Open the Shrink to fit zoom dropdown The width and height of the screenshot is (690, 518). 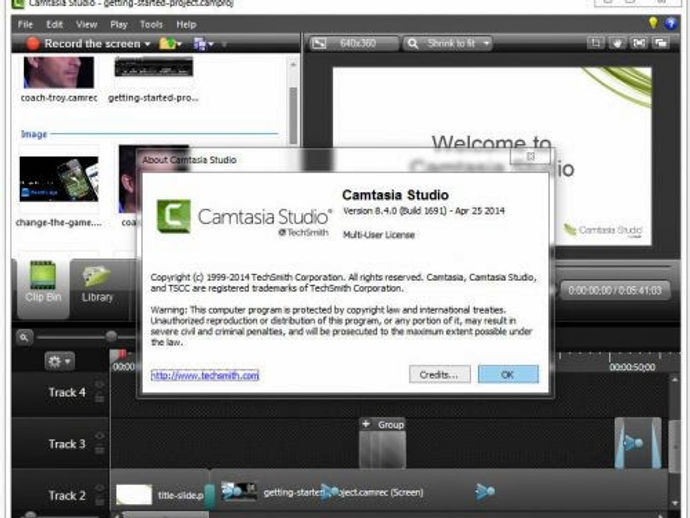(487, 43)
